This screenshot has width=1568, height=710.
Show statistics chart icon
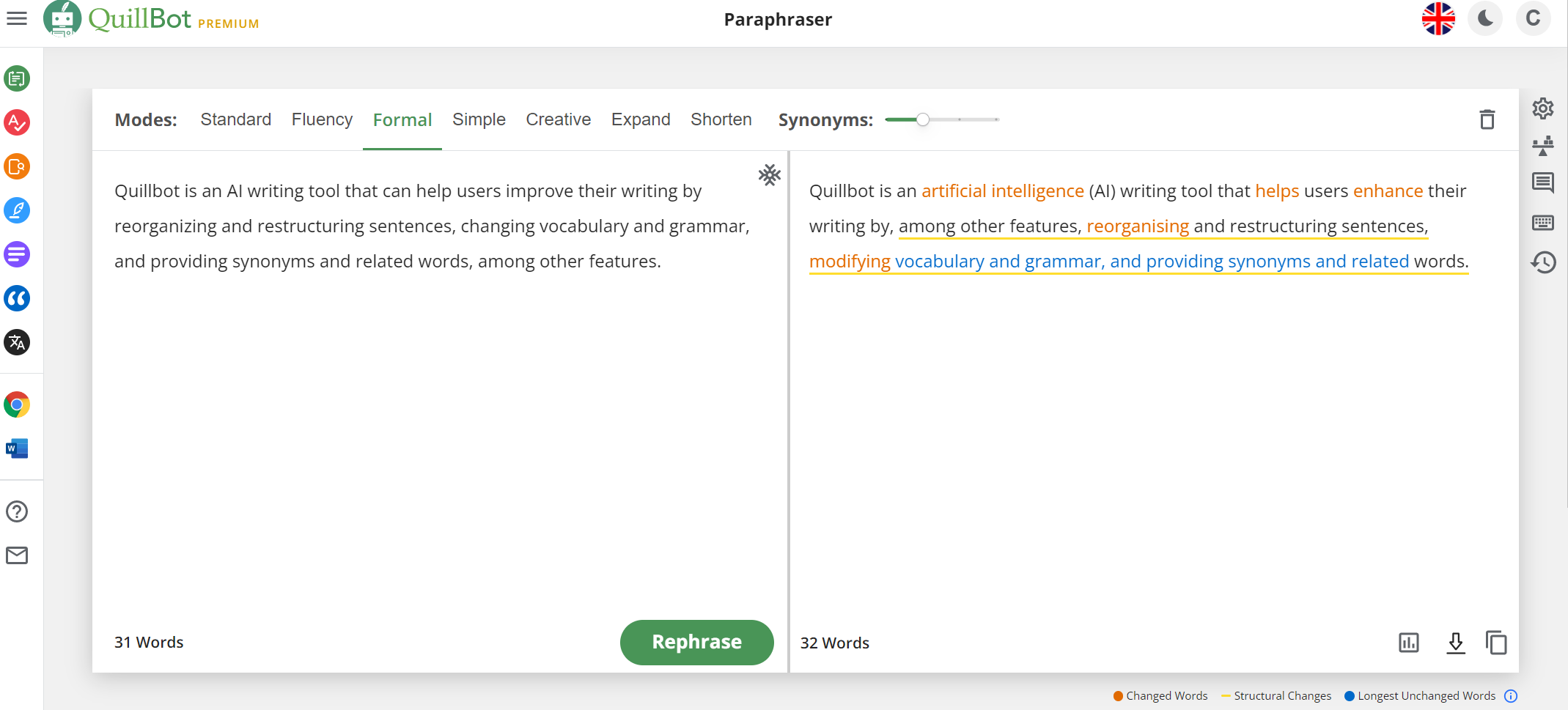pyautogui.click(x=1409, y=643)
